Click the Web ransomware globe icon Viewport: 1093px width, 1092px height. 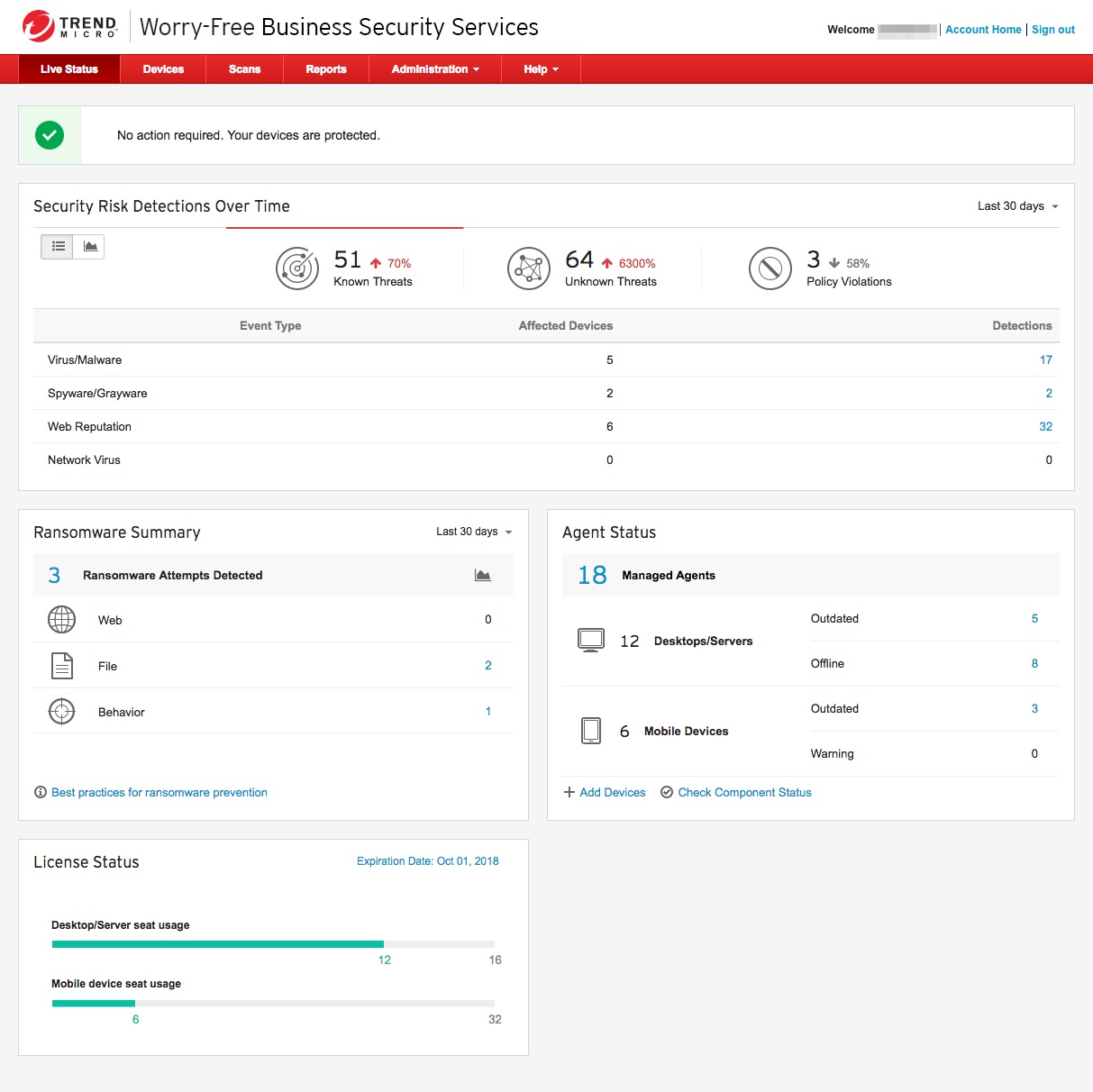61,620
